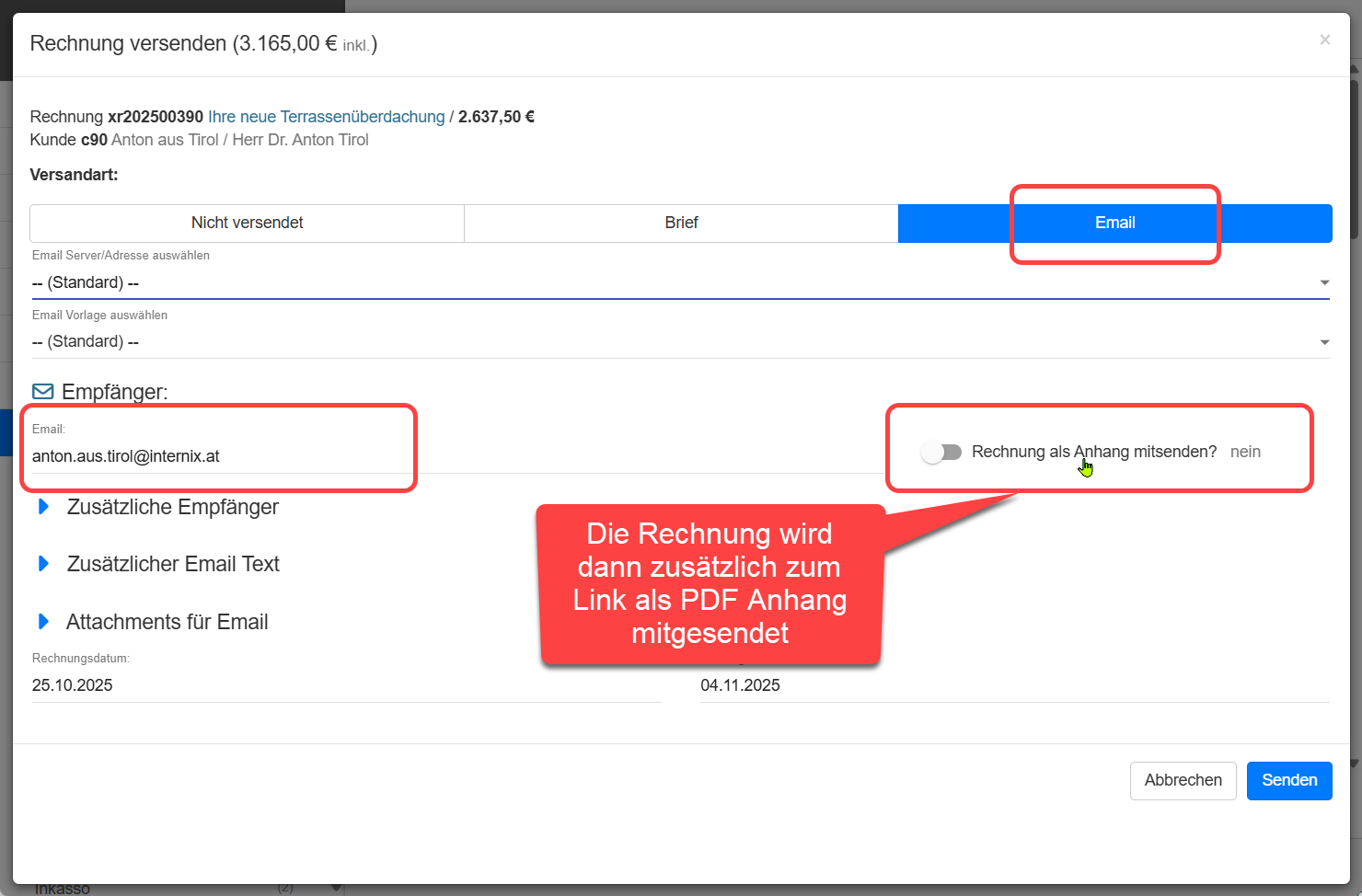Expand the Zusätzliche Empfänger section

click(x=172, y=507)
